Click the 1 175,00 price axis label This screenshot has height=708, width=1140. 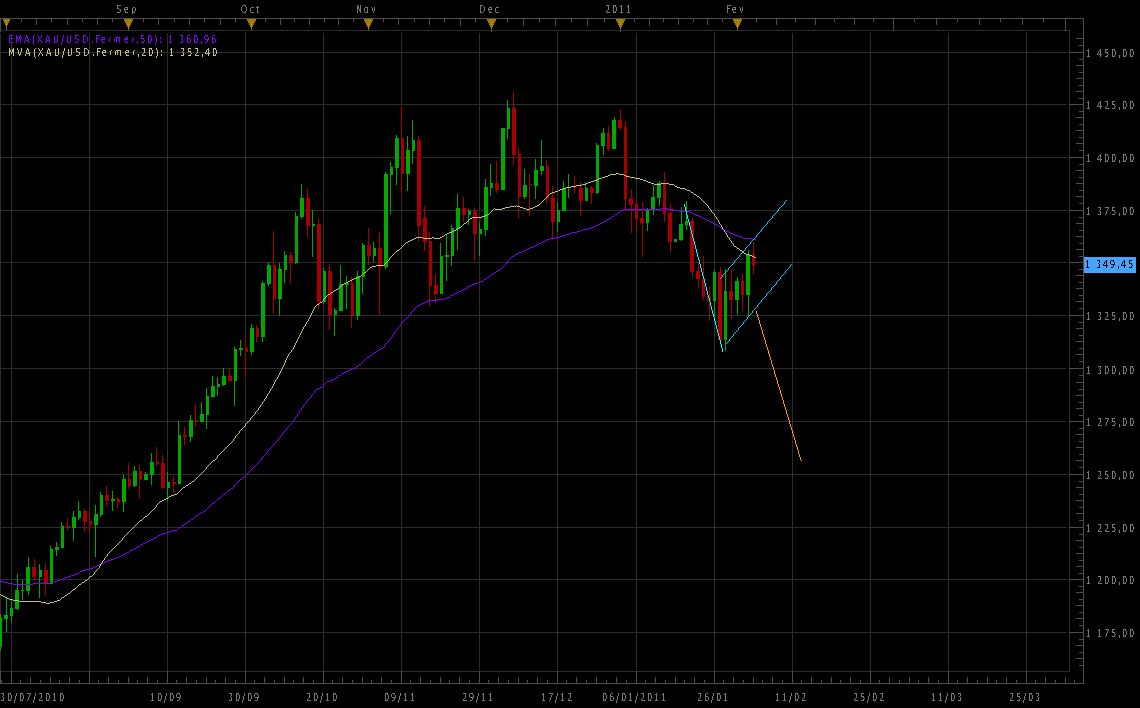(1110, 634)
